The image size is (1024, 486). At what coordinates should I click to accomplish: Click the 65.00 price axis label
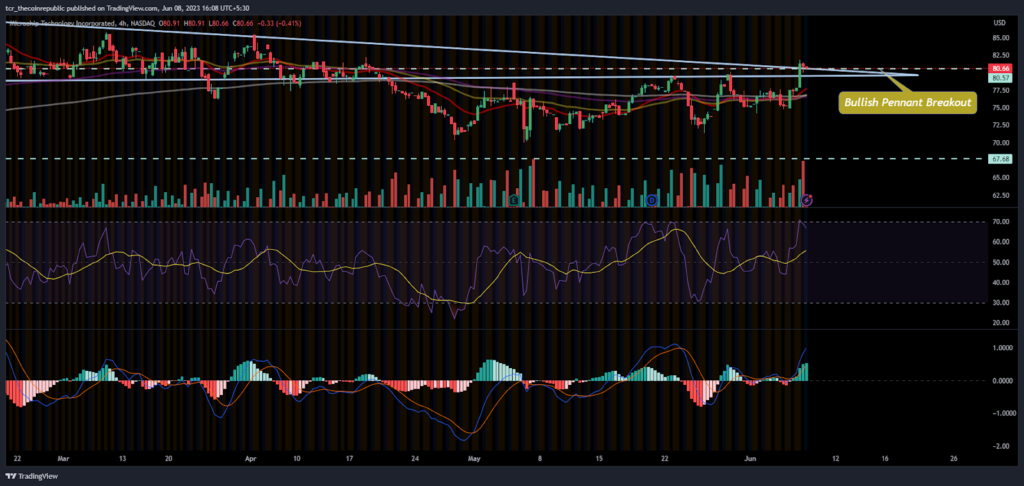pyautogui.click(x=1000, y=178)
